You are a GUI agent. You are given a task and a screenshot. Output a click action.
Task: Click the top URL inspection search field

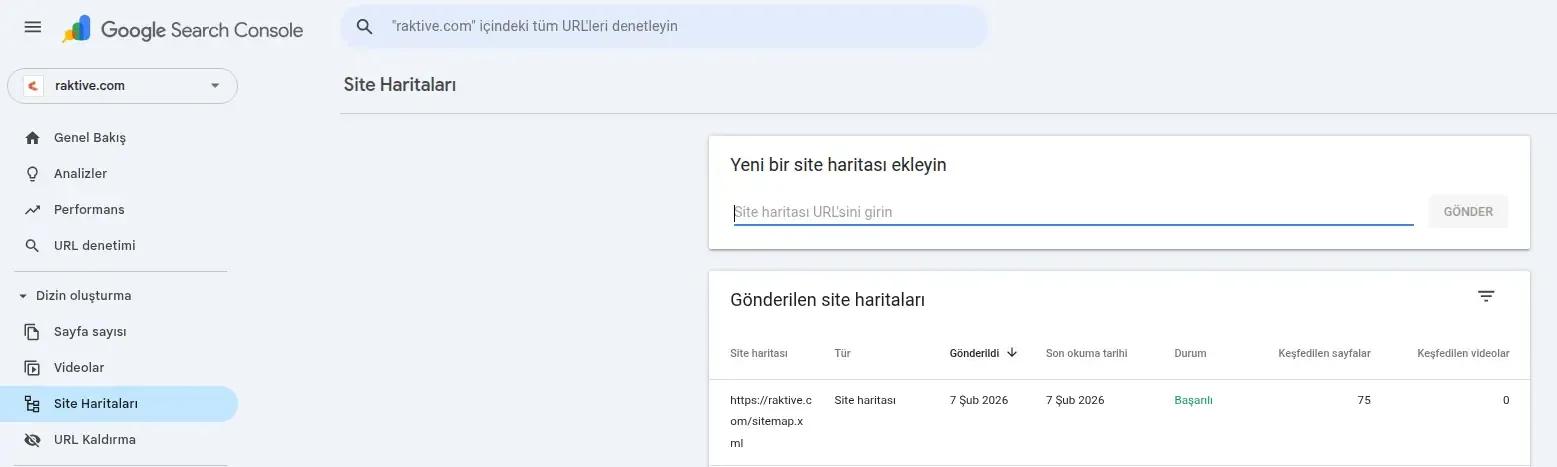coord(664,26)
